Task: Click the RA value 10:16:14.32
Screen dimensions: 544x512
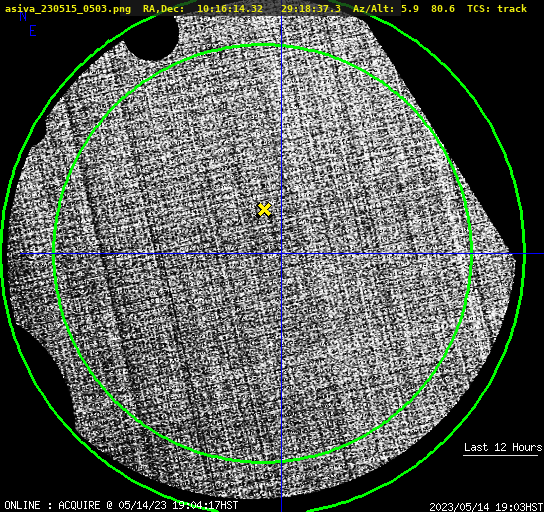Action: pos(230,8)
